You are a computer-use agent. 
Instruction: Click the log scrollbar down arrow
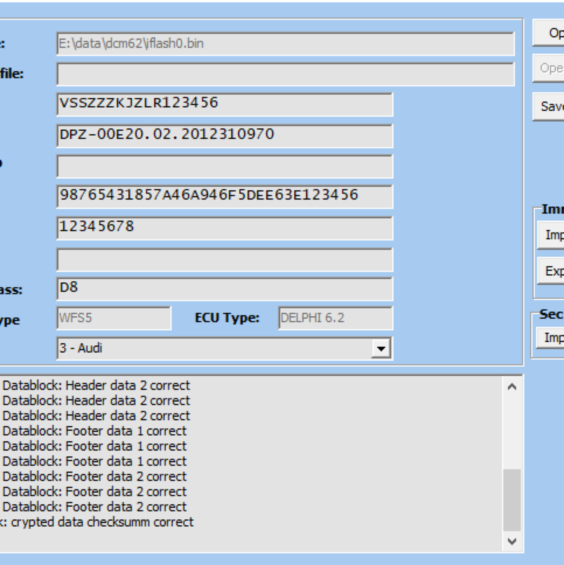tap(512, 541)
